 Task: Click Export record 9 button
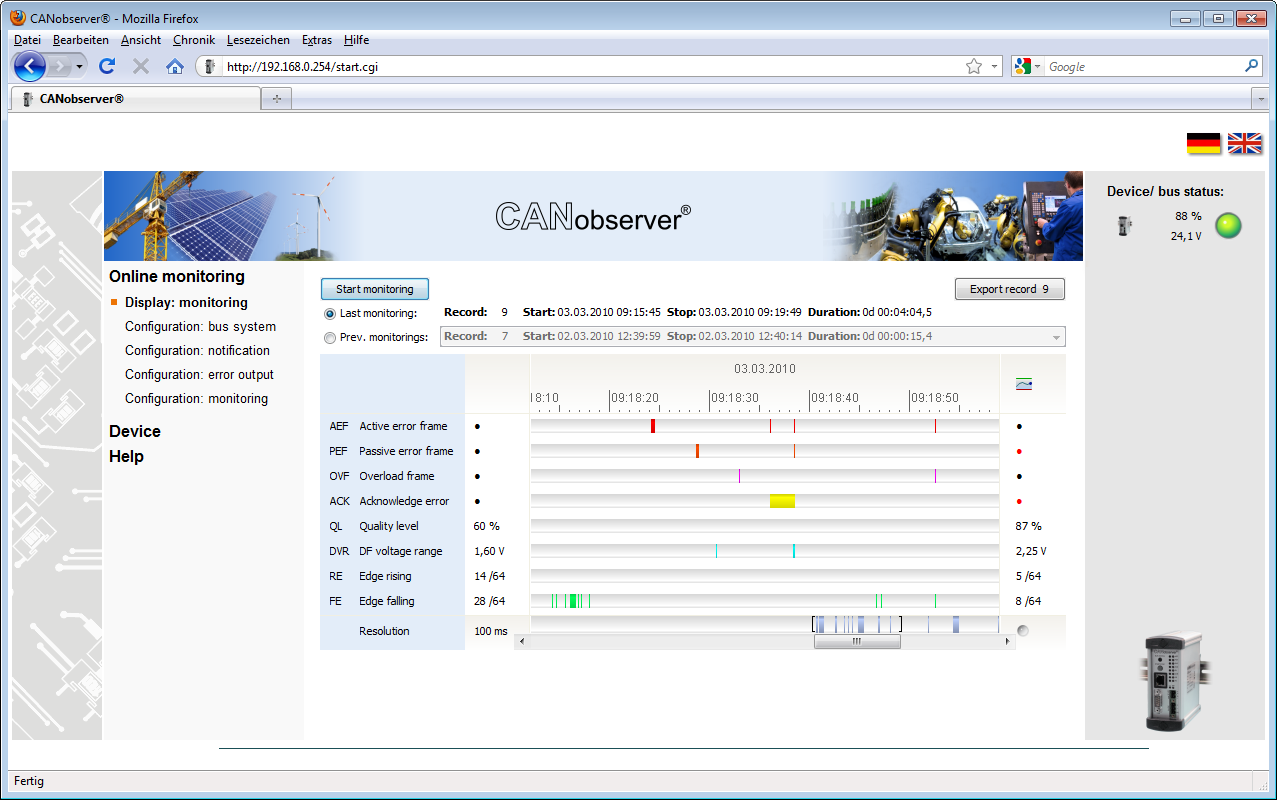(1010, 289)
